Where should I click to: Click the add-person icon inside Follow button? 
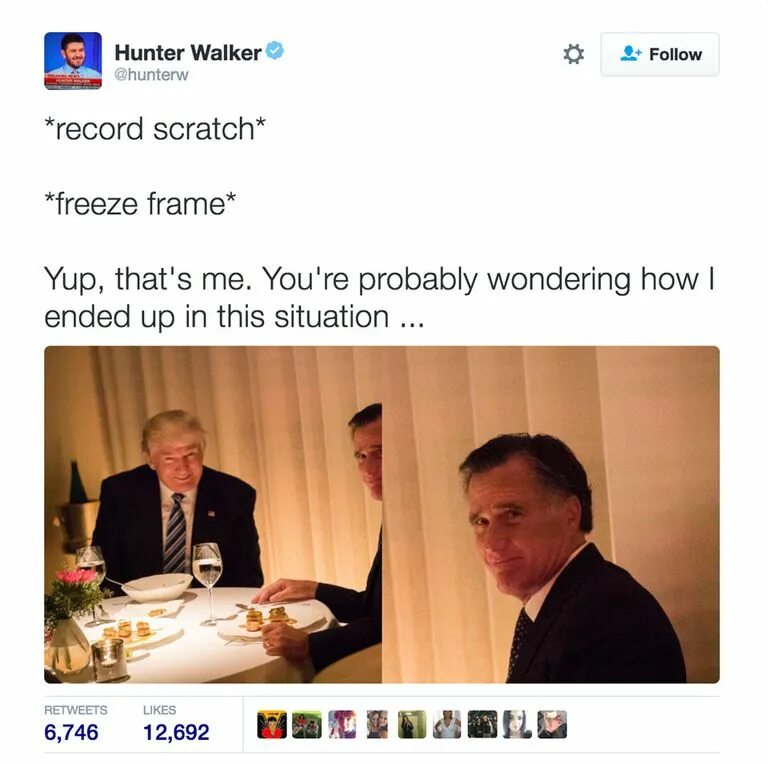coord(630,54)
